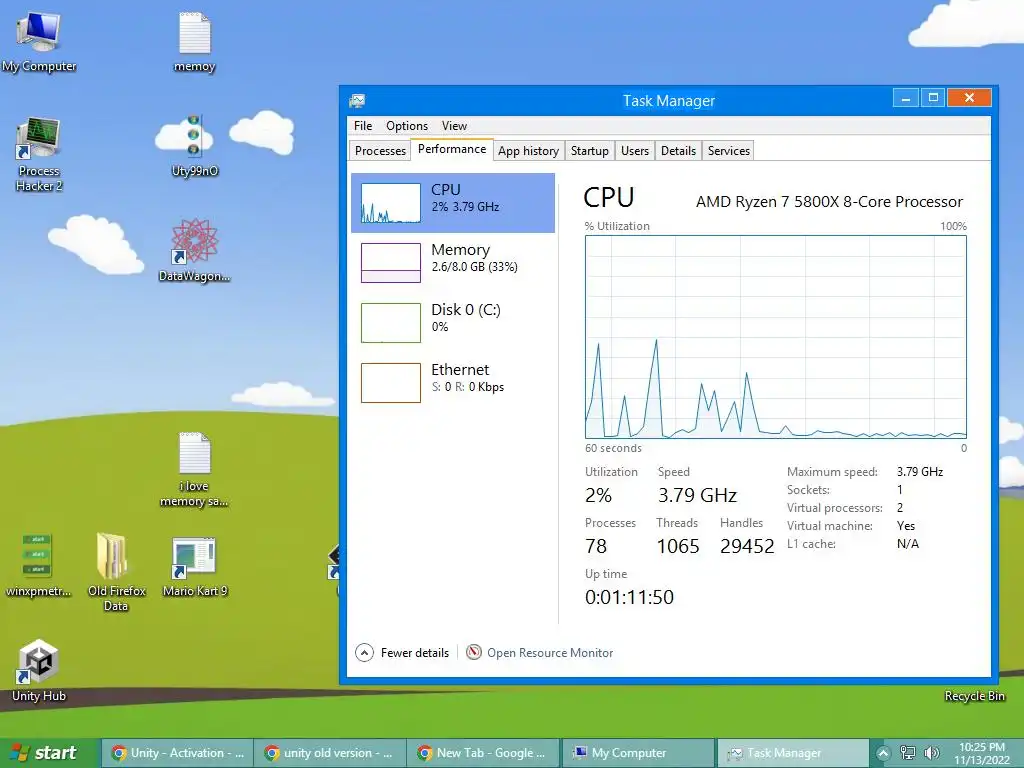Click the Task Manager taskbar button

tap(793, 753)
